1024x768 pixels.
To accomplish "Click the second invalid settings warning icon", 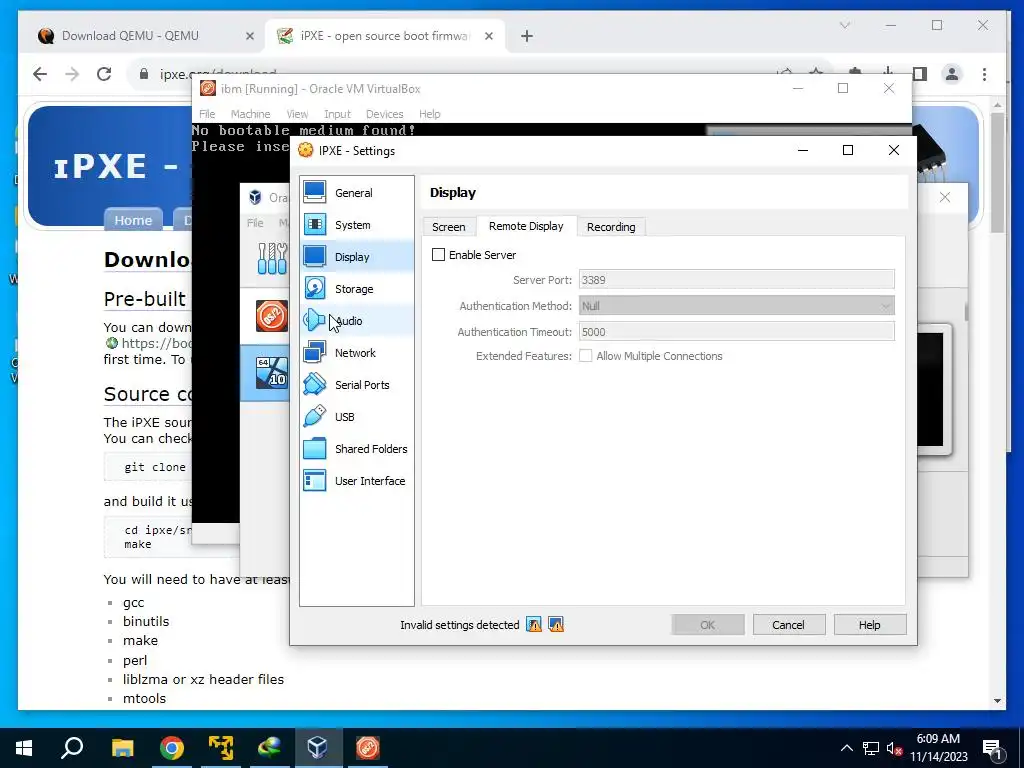I will [556, 625].
